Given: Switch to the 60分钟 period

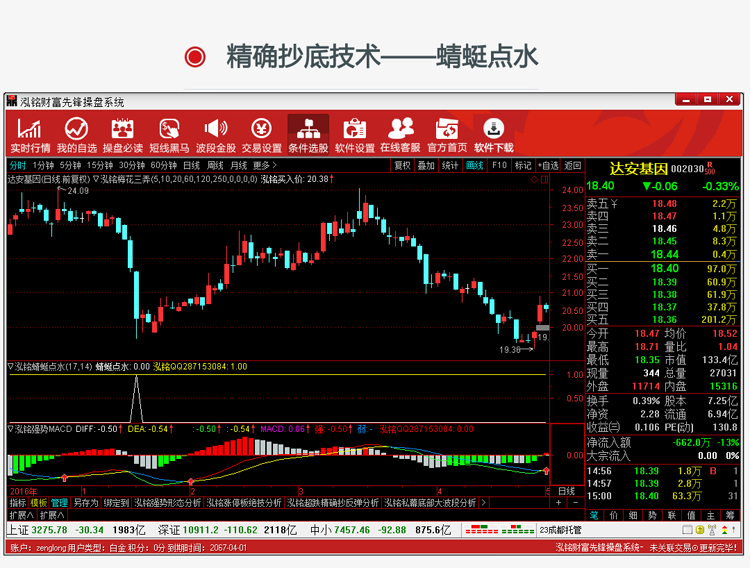Looking at the screenshot, I should pos(164,166).
